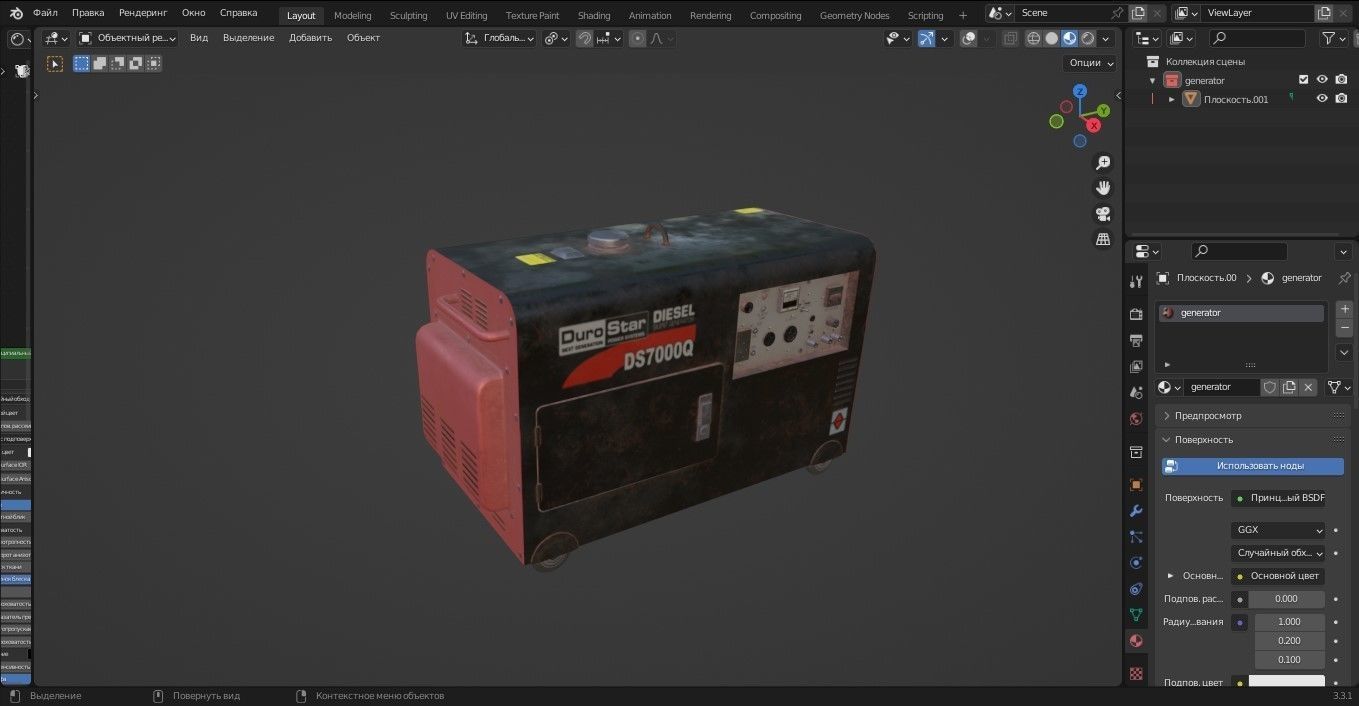Switch to the Shading workspace tab
1359x706 pixels.
coord(594,15)
